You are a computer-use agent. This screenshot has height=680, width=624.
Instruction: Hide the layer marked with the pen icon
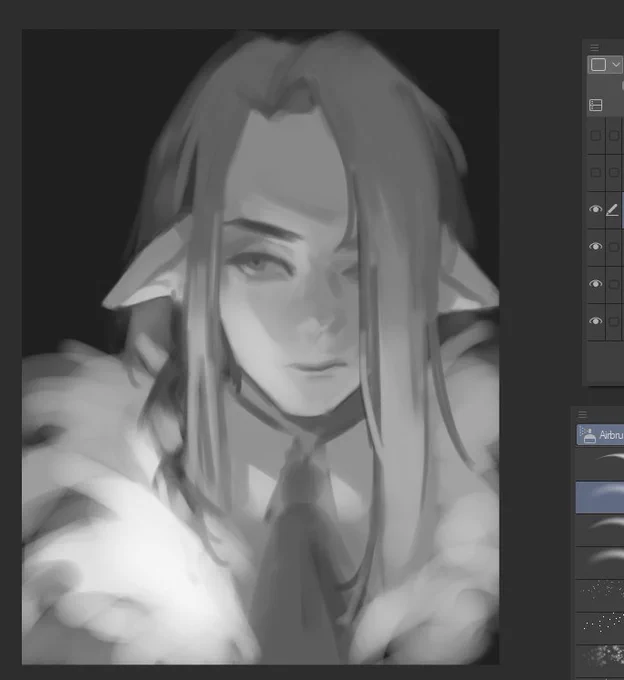596,209
